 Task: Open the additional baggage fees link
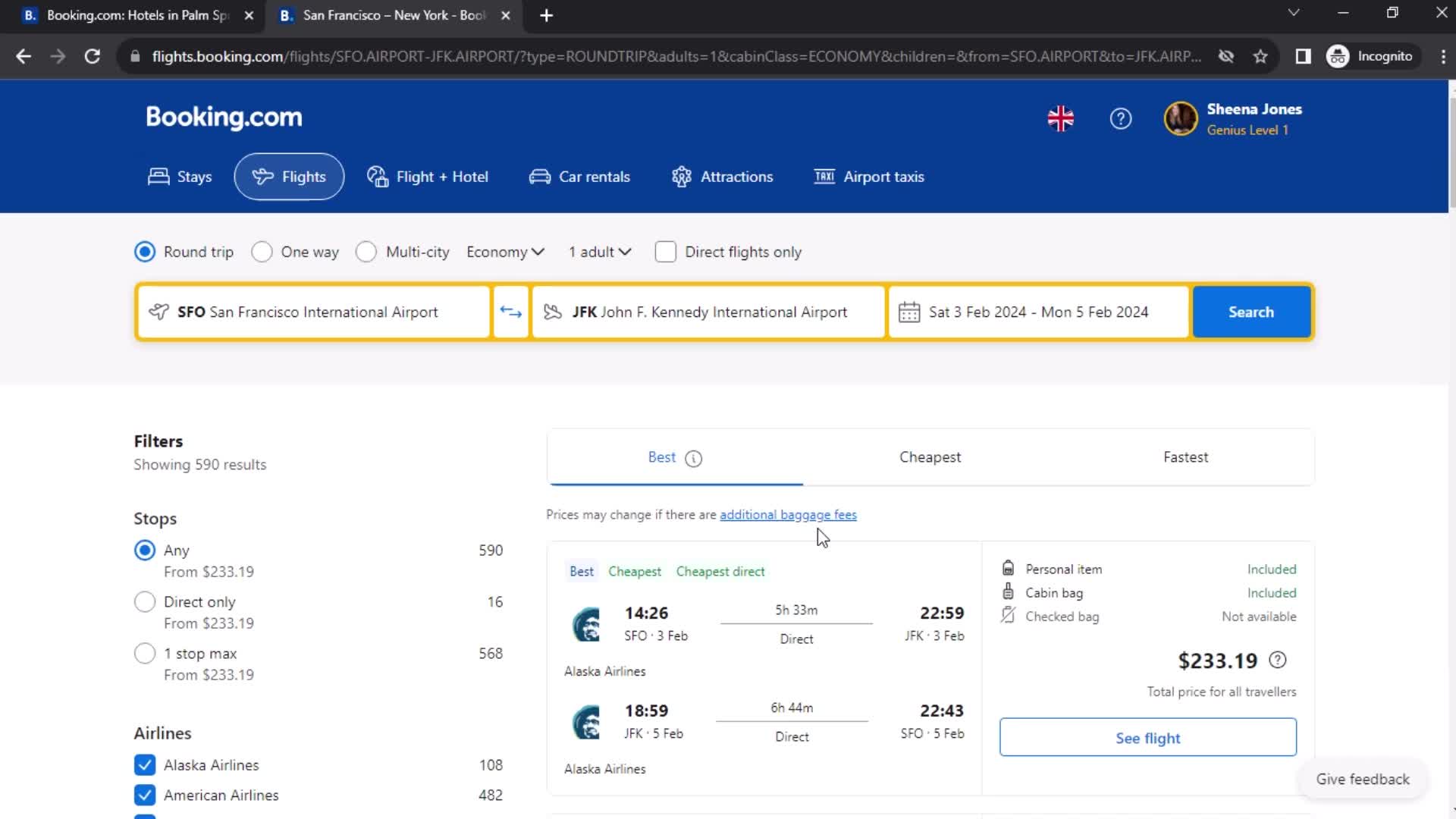[x=788, y=515]
